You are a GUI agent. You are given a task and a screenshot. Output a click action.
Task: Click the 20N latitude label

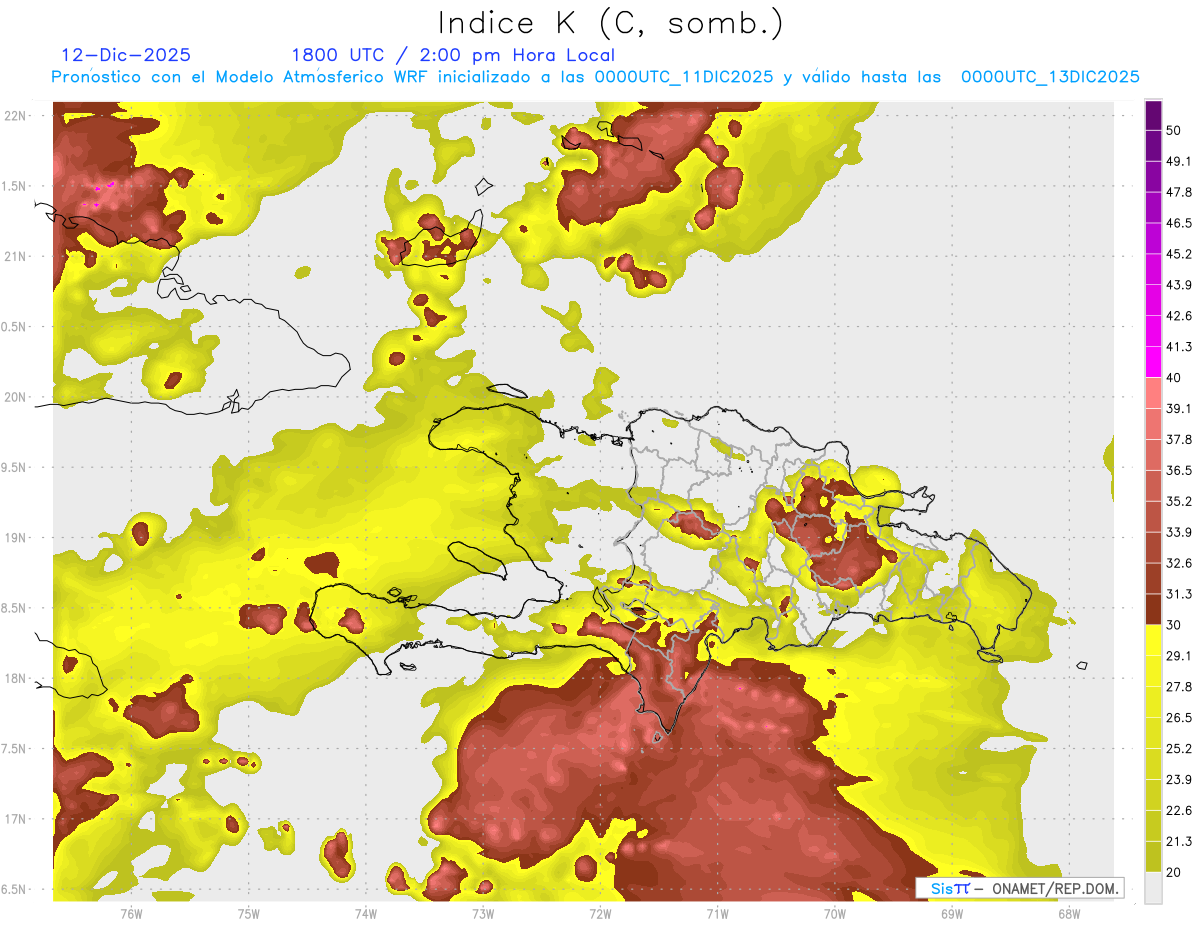click(17, 397)
